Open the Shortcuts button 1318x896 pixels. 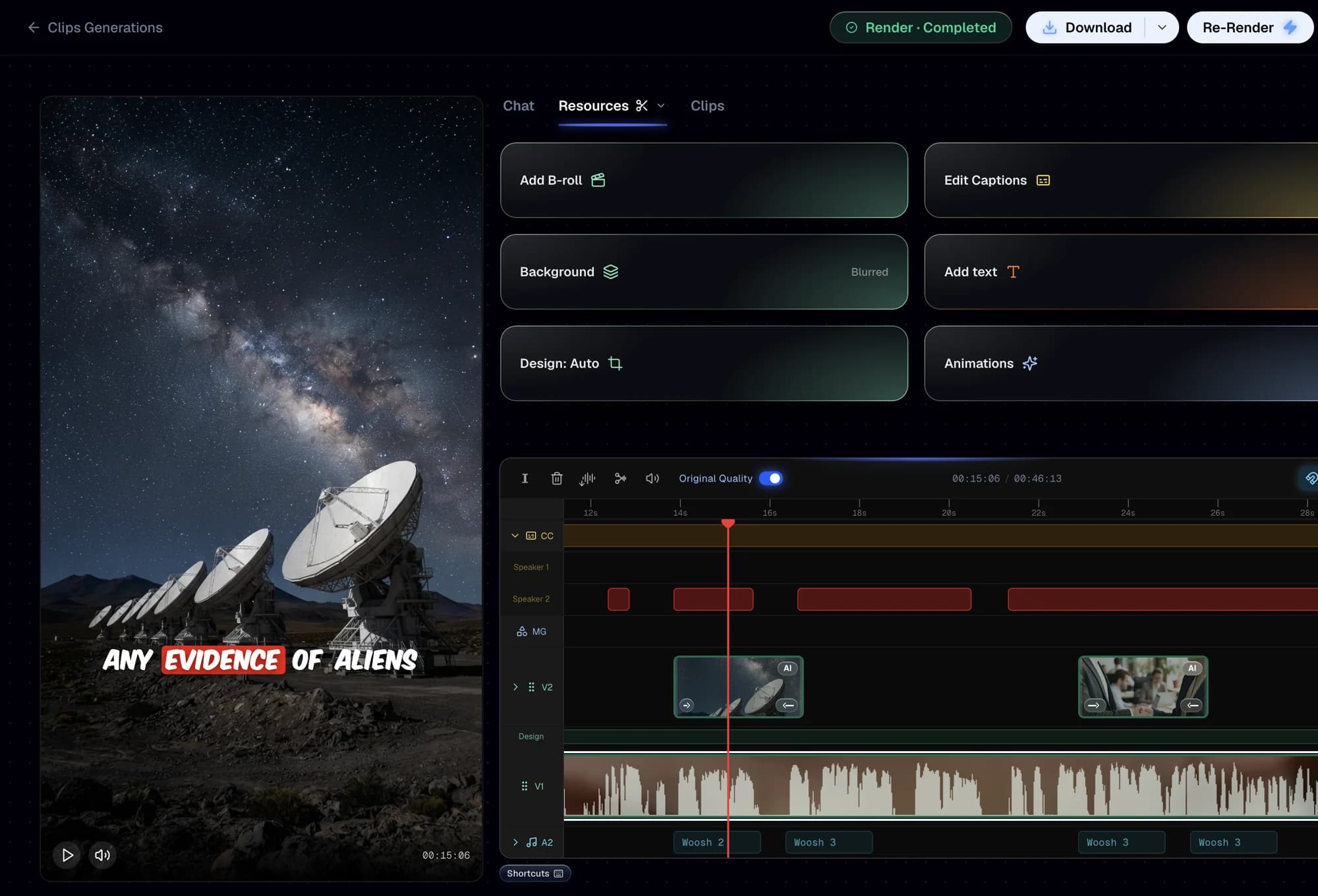pyautogui.click(x=535, y=874)
